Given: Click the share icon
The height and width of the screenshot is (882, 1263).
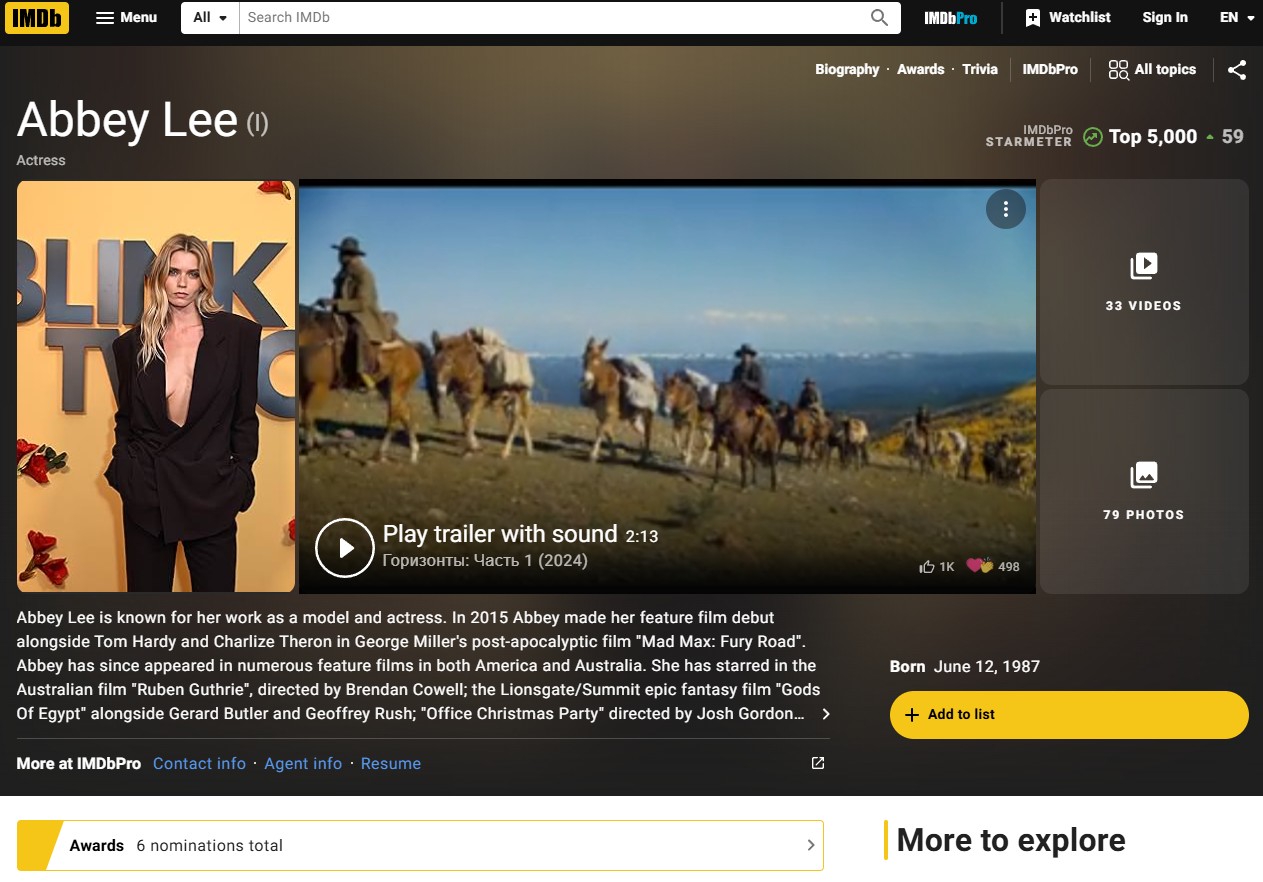Looking at the screenshot, I should 1237,70.
